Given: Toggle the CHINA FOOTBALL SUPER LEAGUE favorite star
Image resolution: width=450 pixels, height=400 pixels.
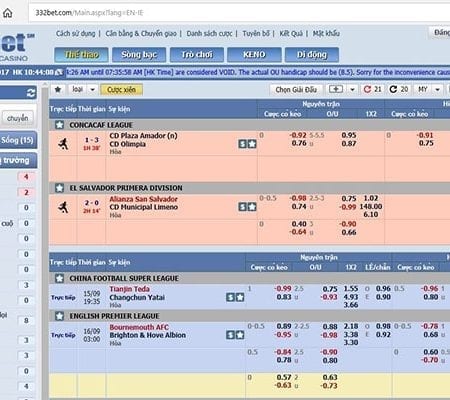Looking at the screenshot, I should pos(59,278).
